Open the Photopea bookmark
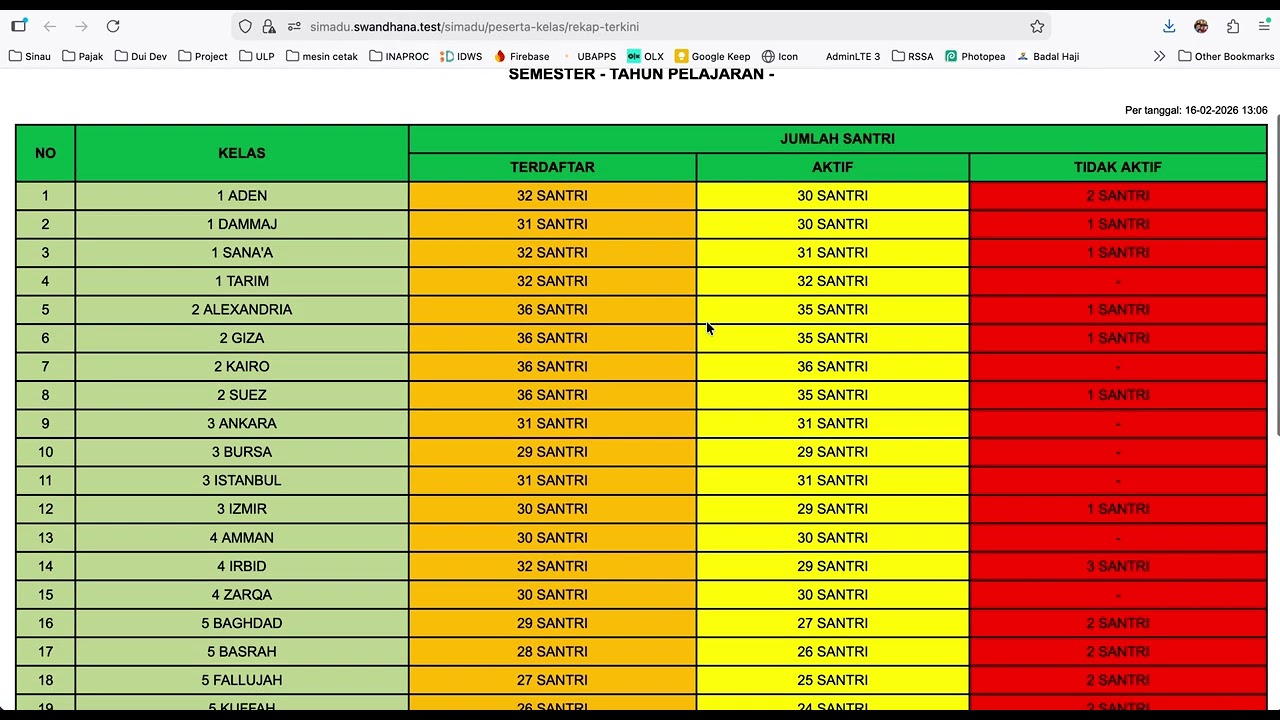The image size is (1280, 720). pos(975,56)
